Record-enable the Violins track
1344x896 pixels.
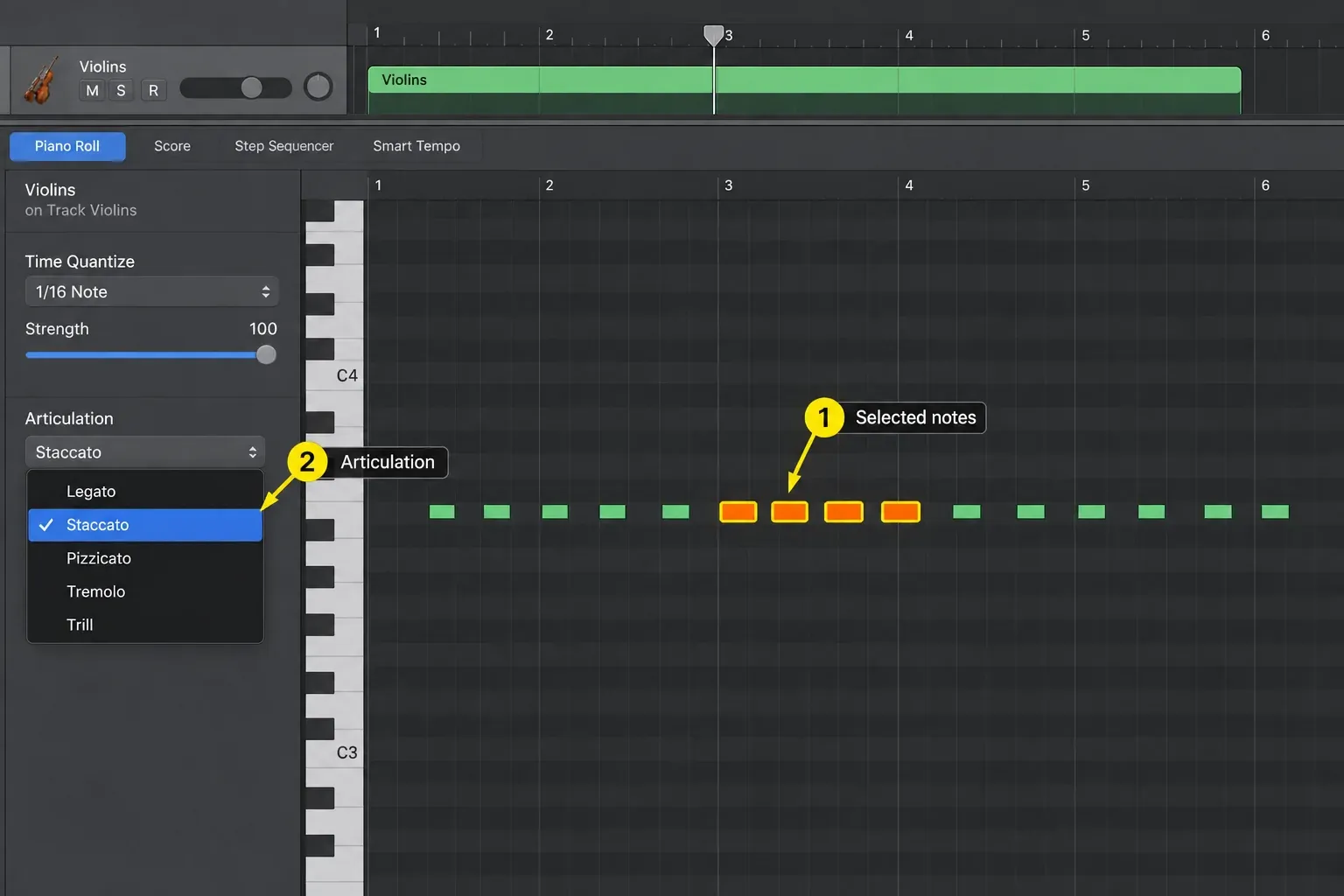tap(153, 90)
